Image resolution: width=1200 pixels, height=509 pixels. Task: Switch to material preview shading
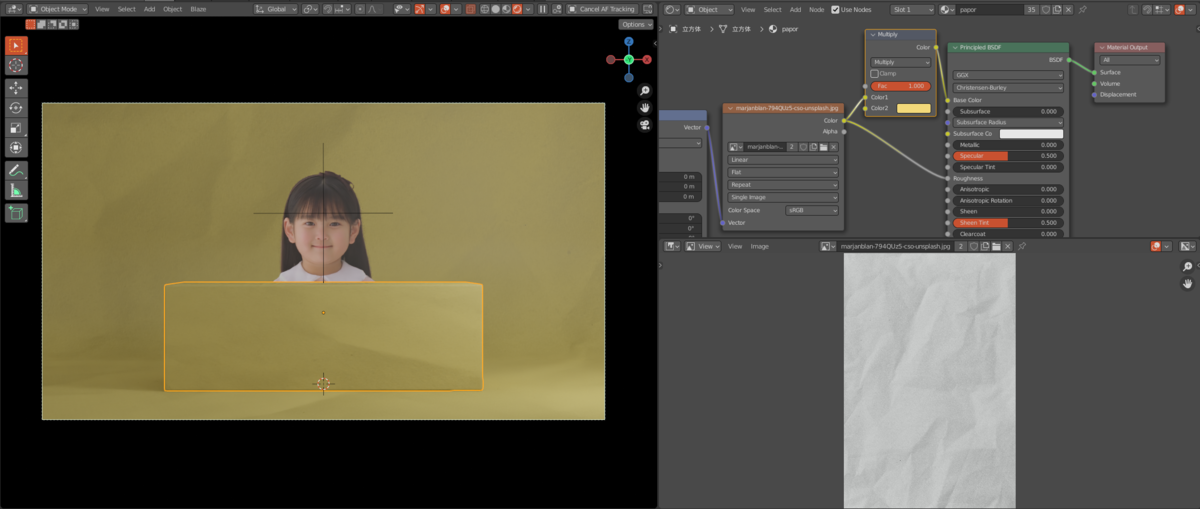508,9
